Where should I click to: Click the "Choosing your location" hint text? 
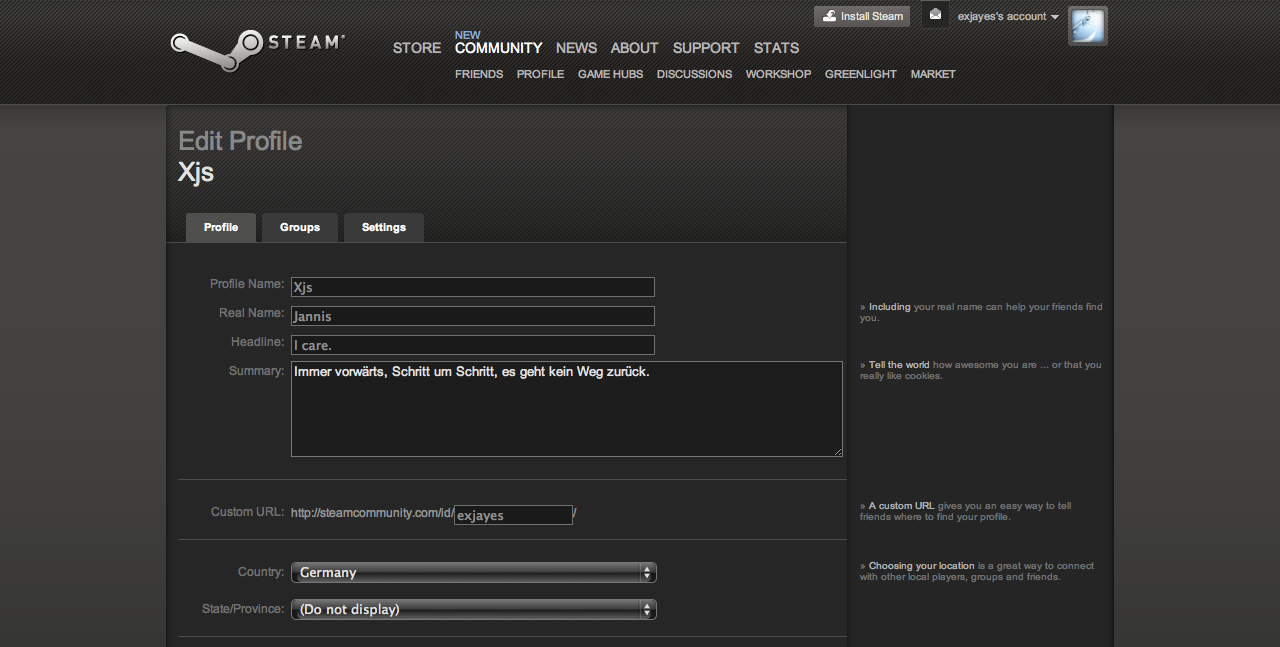pos(921,566)
